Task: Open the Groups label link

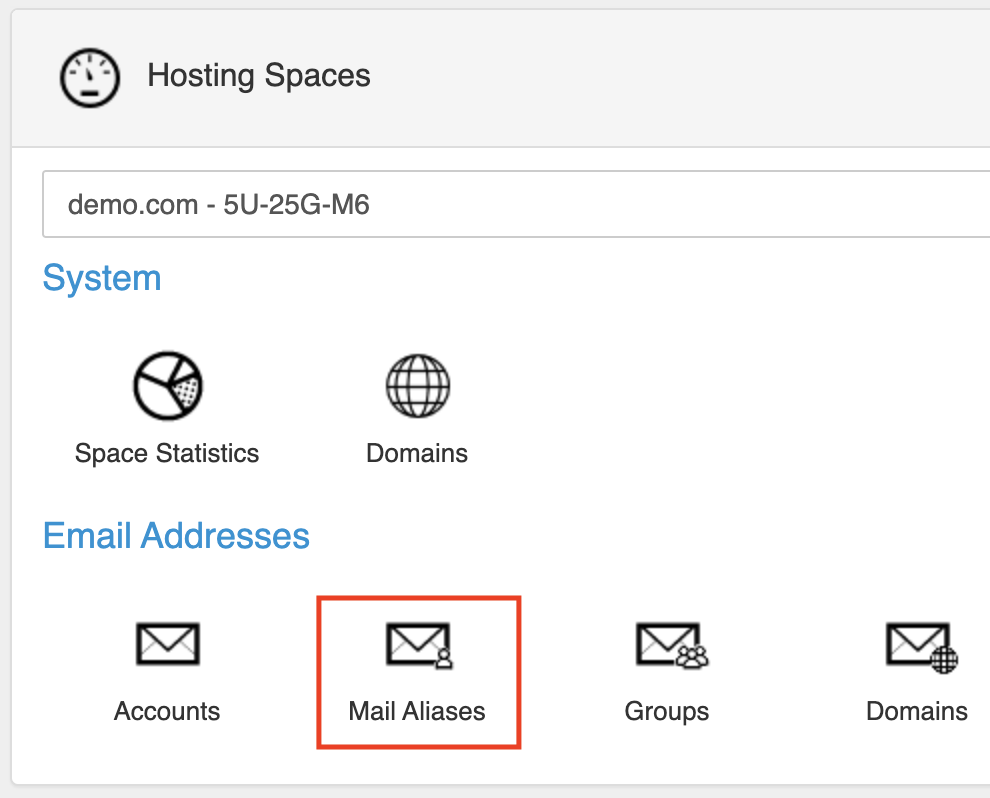Action: pos(667,712)
